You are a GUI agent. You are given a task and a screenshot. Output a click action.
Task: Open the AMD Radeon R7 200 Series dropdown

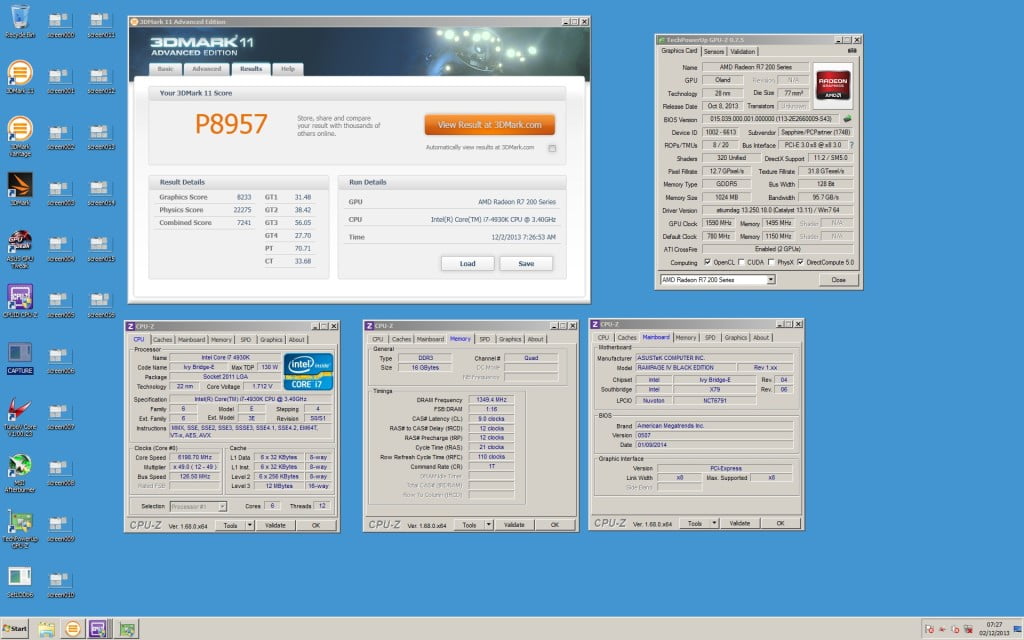coord(716,280)
